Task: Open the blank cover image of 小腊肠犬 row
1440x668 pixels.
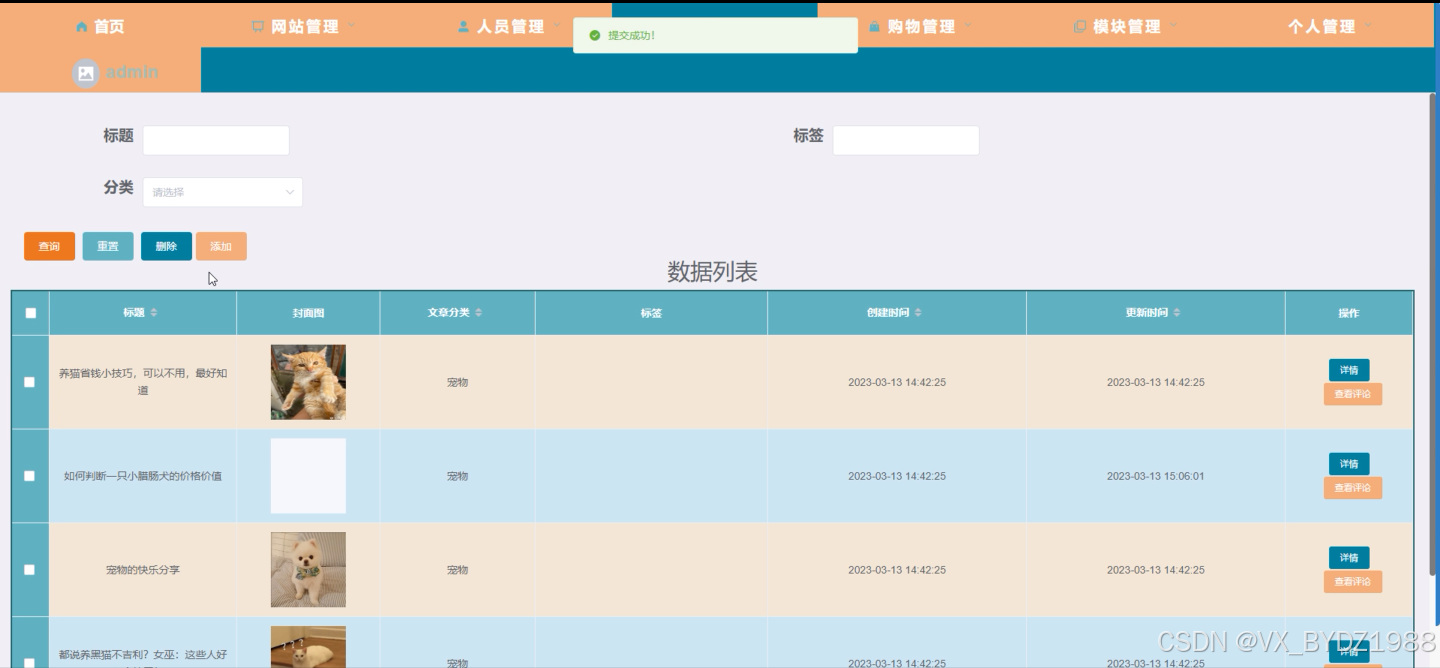Action: (x=308, y=476)
